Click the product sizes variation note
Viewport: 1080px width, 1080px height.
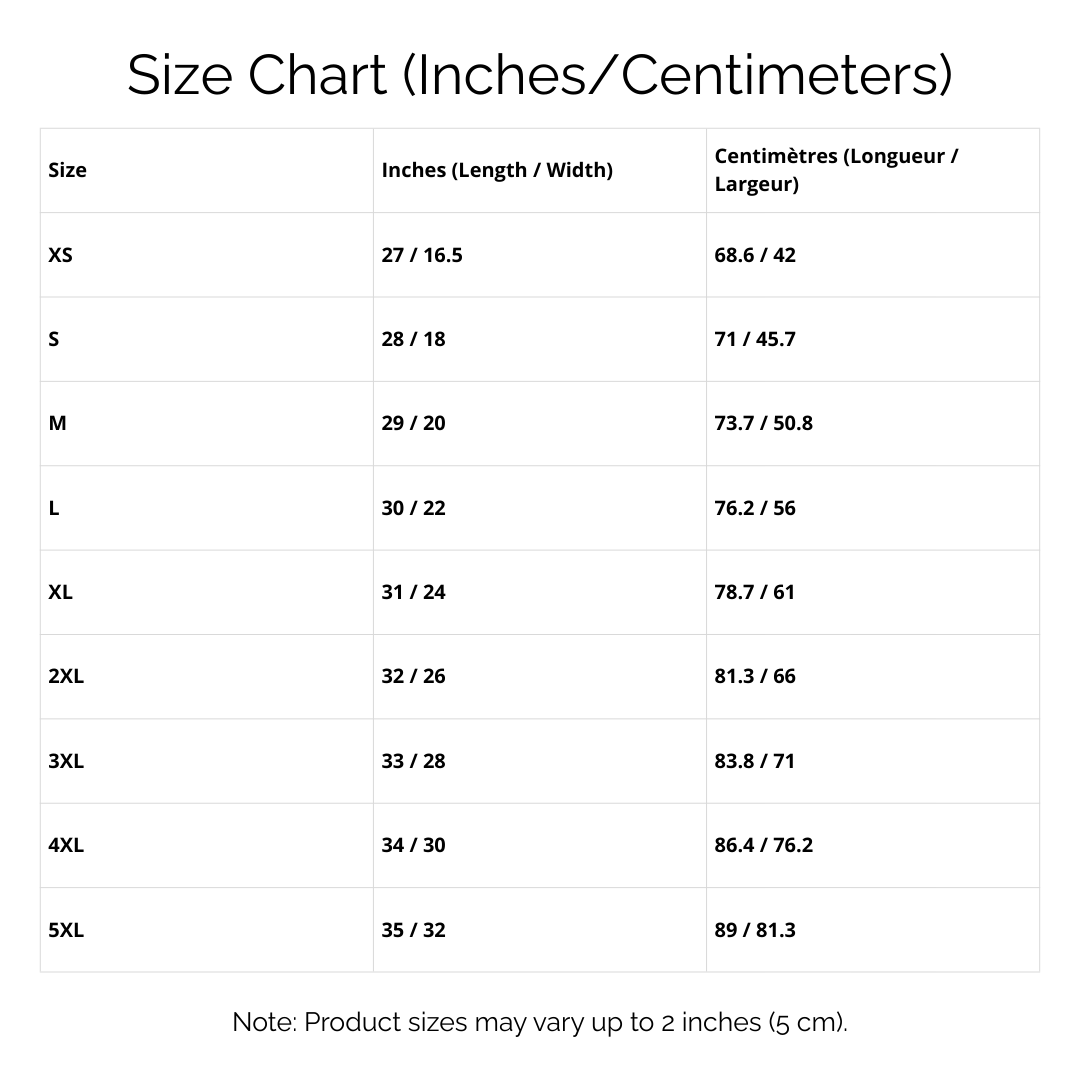click(540, 1022)
